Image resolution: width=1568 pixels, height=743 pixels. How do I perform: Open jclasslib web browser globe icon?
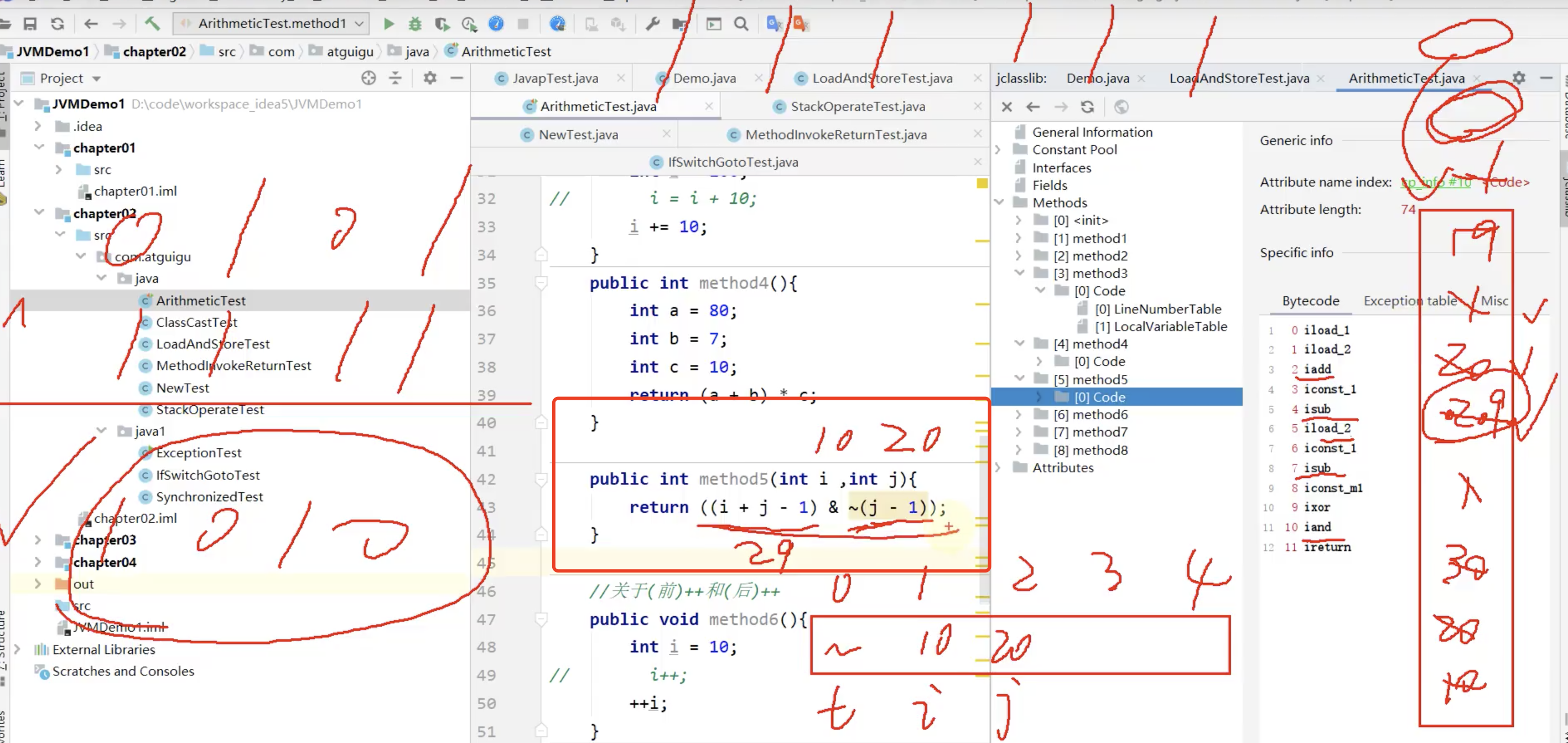[x=1121, y=107]
